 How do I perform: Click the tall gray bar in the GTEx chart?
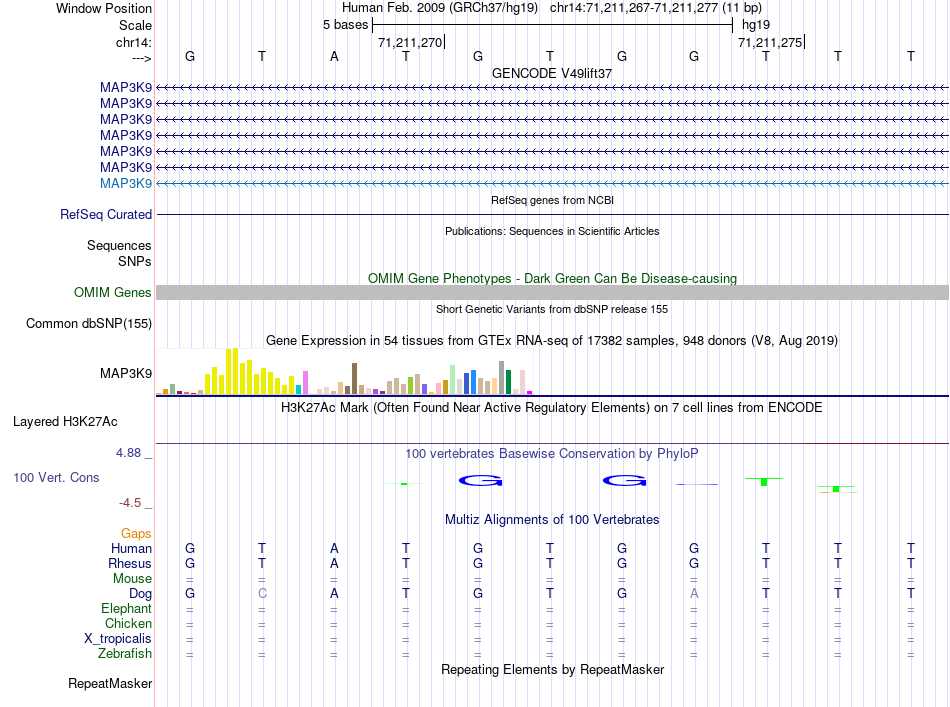(x=501, y=377)
